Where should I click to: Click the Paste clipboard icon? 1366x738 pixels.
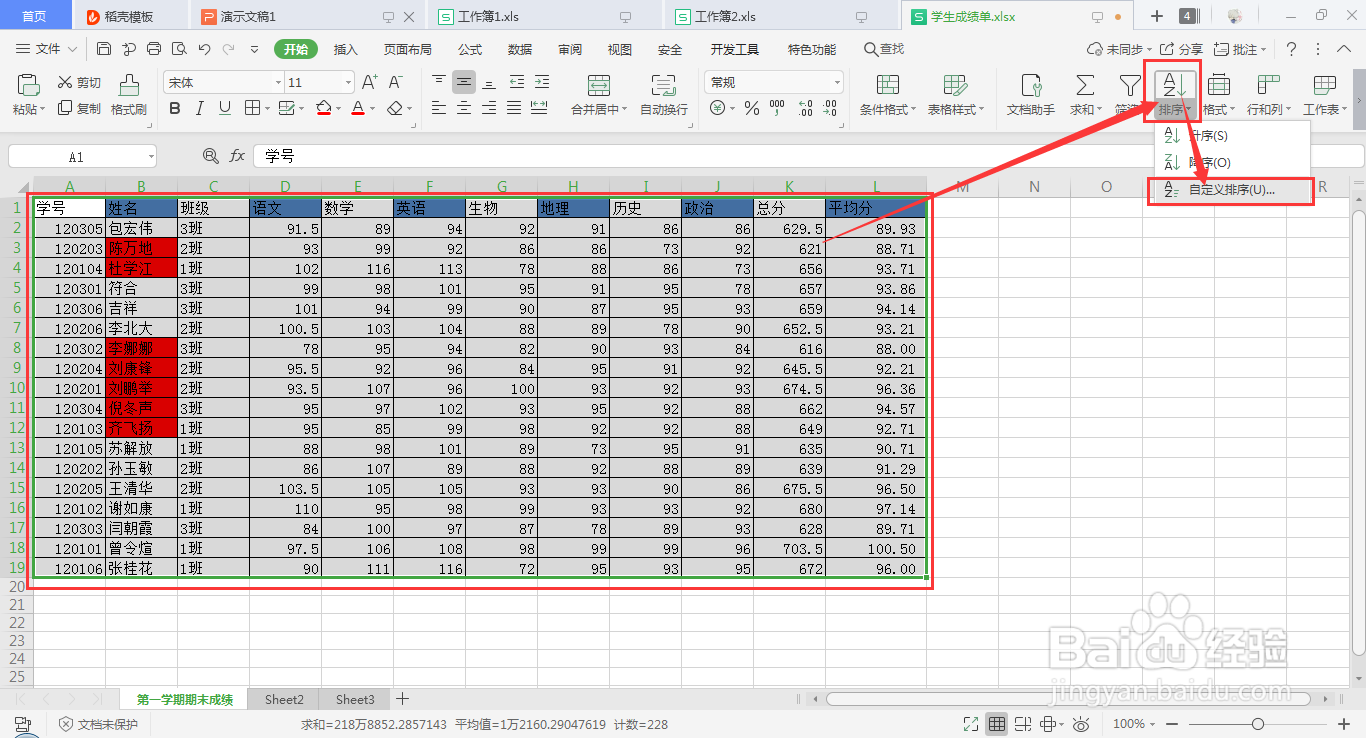(29, 85)
